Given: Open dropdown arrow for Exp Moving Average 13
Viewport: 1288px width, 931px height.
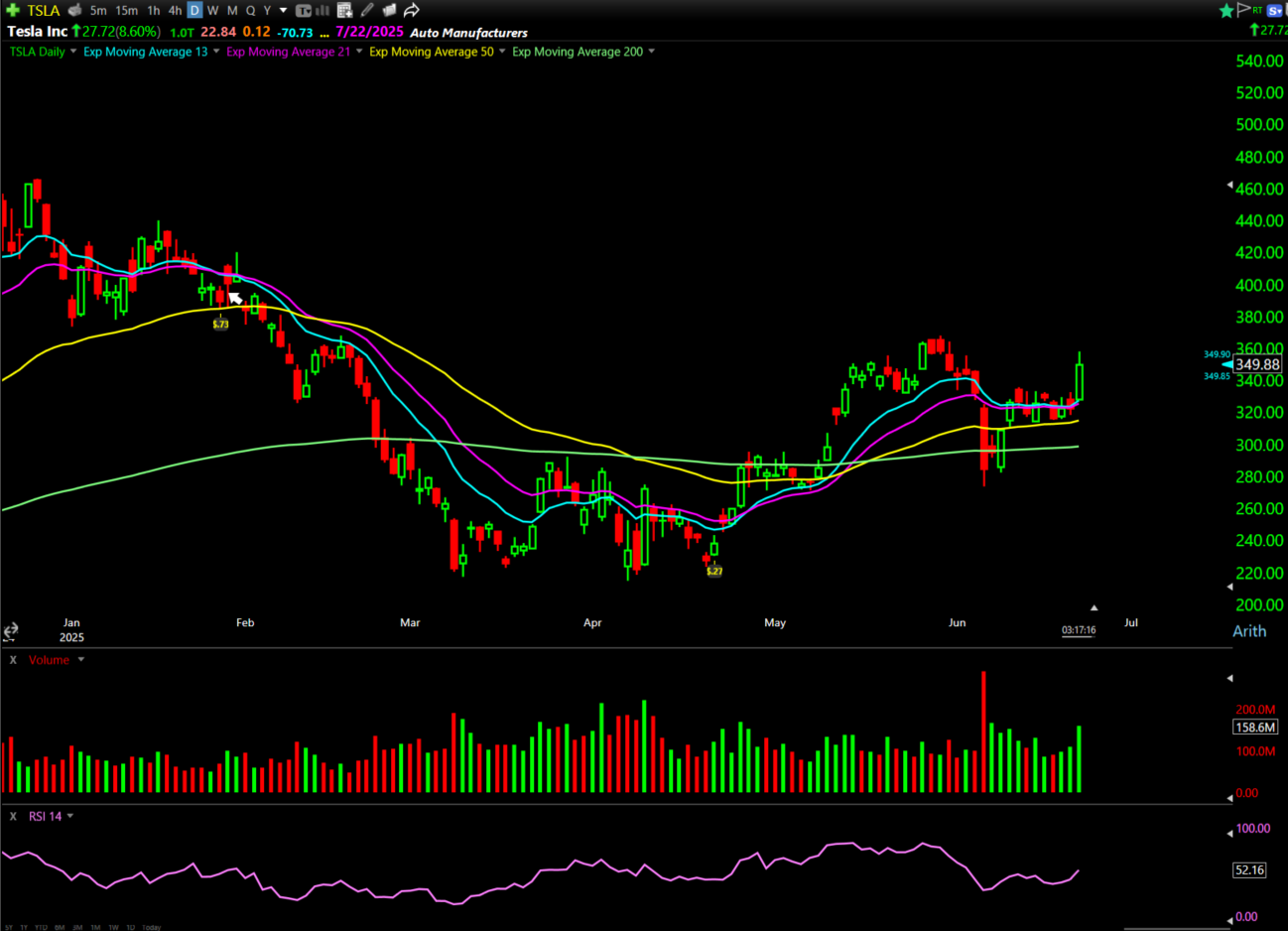Looking at the screenshot, I should click(216, 52).
